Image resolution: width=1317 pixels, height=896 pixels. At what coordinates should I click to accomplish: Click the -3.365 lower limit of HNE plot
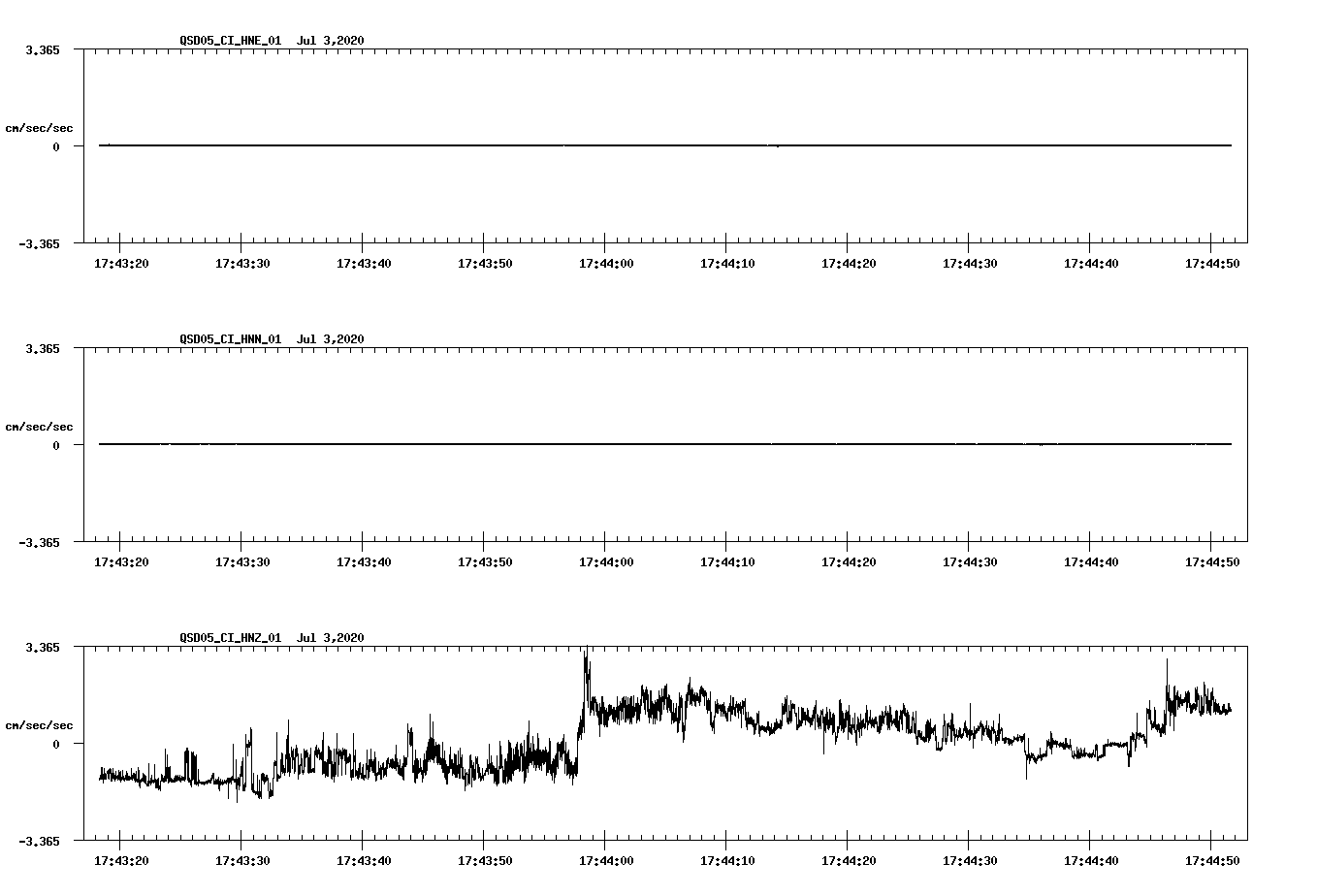[39, 243]
